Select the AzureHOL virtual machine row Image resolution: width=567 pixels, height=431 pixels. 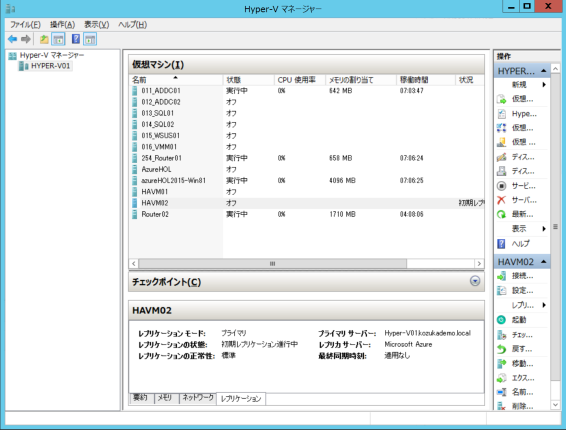307,169
